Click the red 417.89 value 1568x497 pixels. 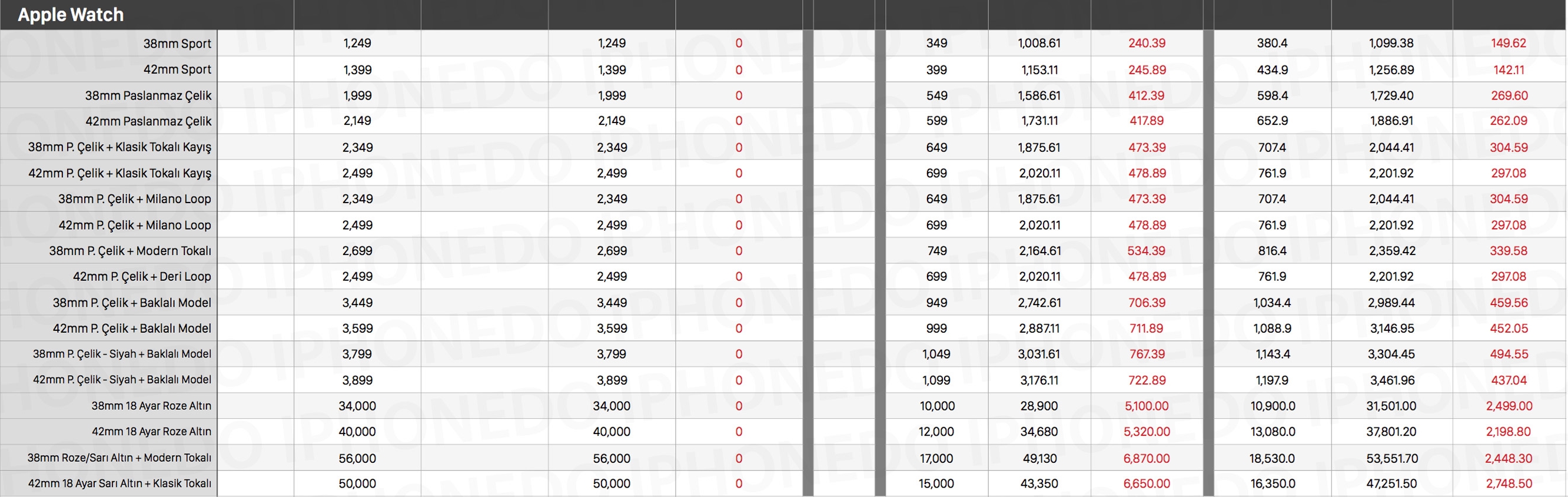click(x=1147, y=121)
